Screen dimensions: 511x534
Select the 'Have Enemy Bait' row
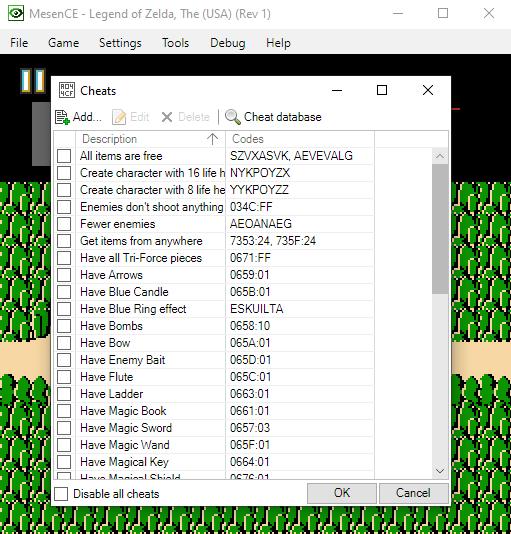pos(214,360)
